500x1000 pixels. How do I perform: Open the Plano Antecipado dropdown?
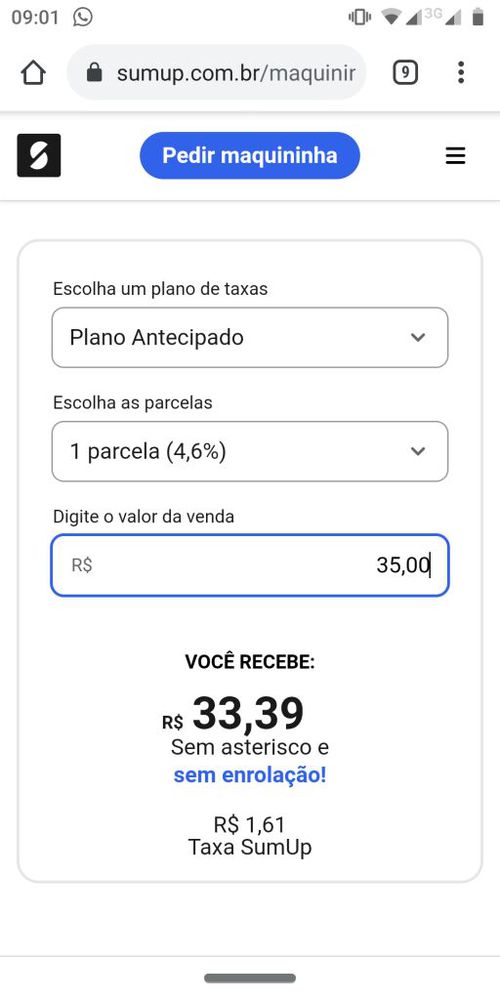[250, 337]
